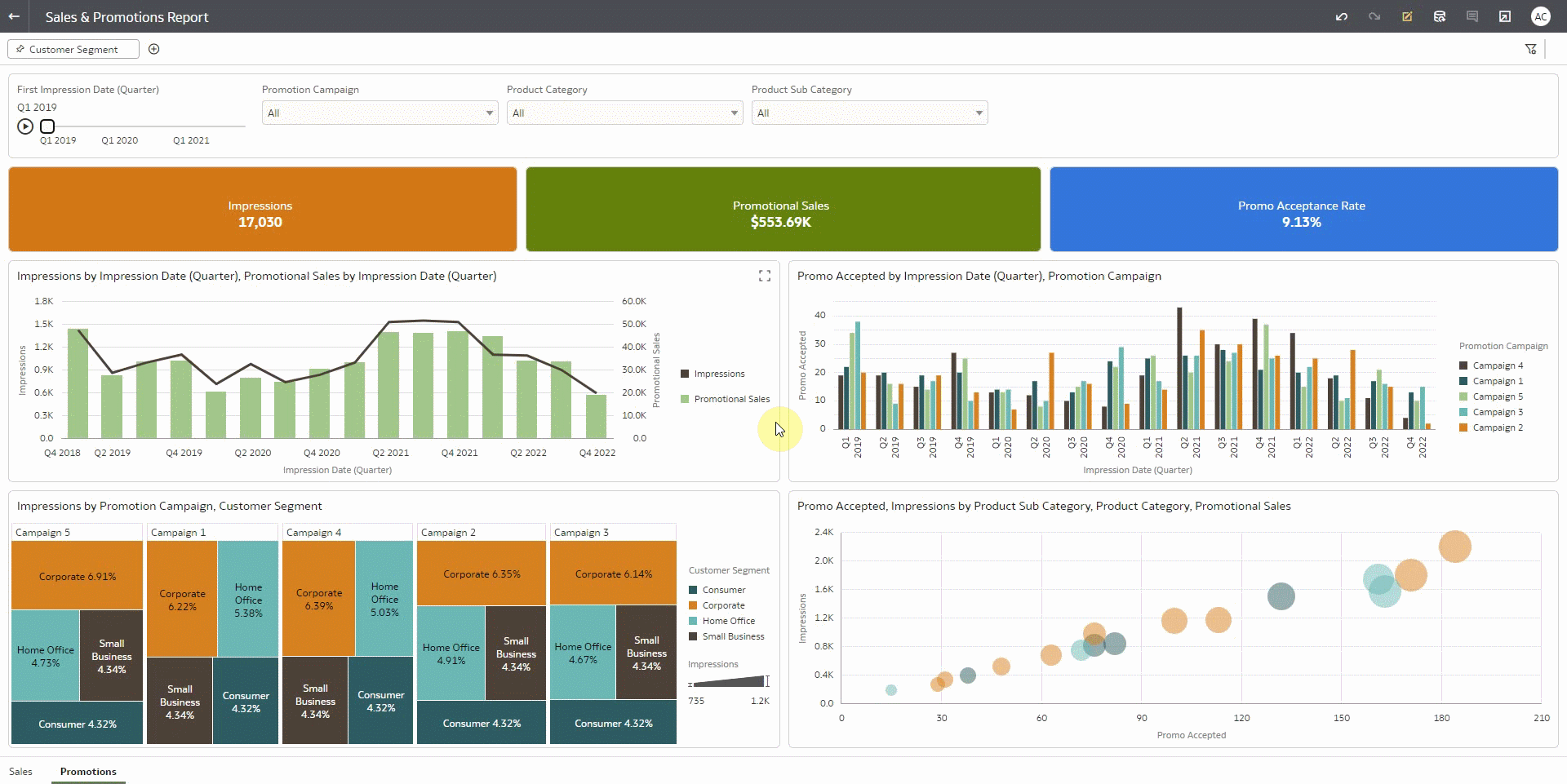This screenshot has width=1567, height=784.
Task: Toggle Corporate in Customer Segment legend
Action: coord(722,605)
